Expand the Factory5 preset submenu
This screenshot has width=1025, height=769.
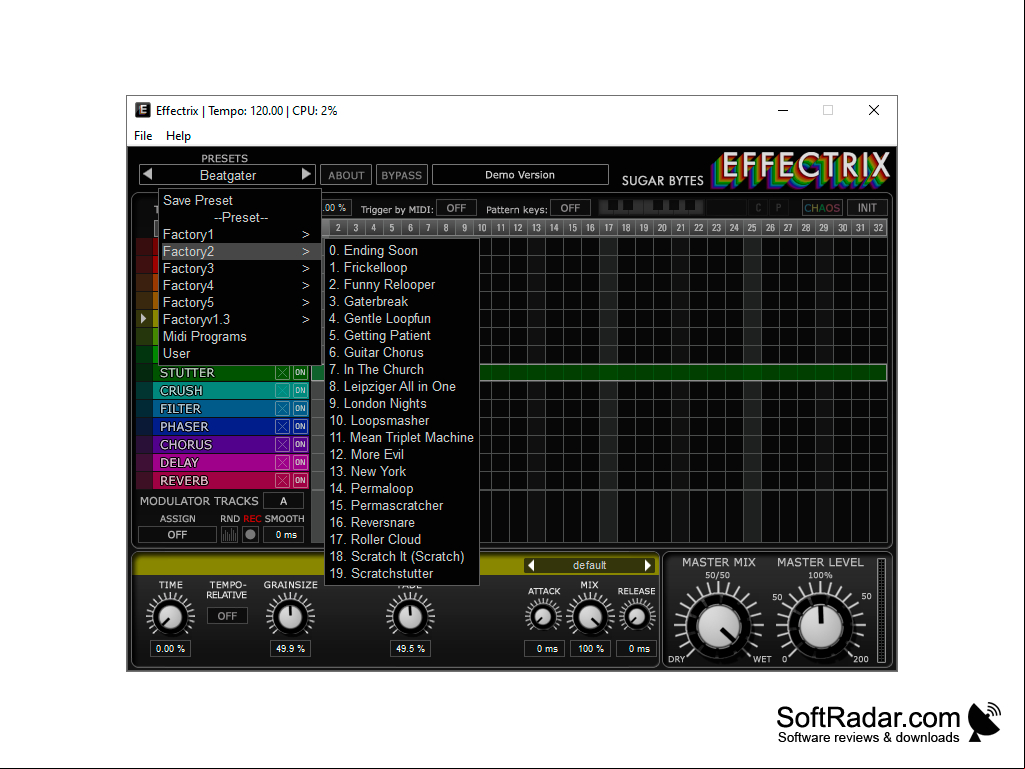[x=241, y=303]
